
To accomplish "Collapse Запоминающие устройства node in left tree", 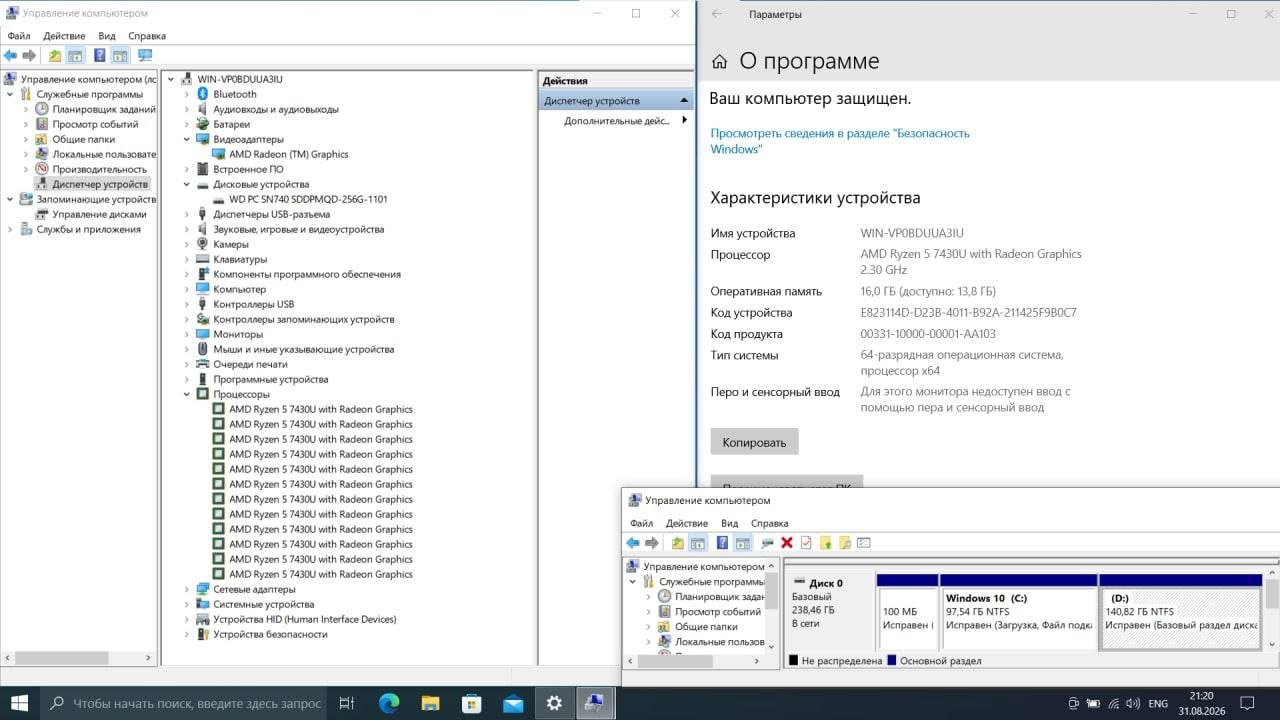I will [11, 199].
